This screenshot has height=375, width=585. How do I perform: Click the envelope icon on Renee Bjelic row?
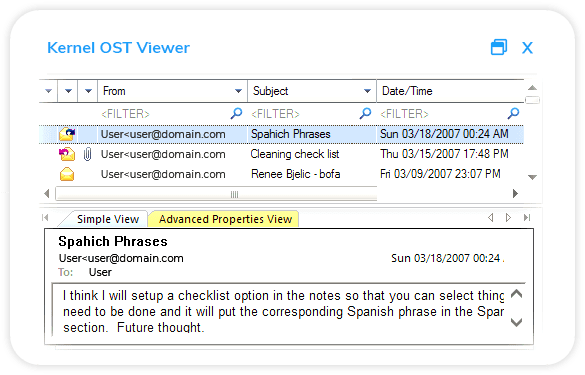pos(67,174)
